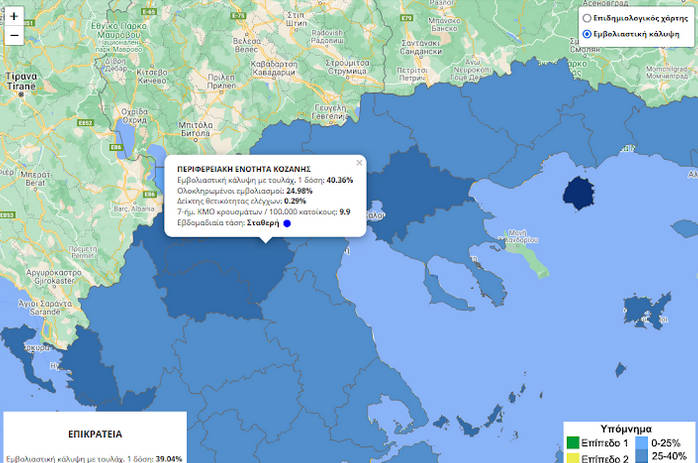Select Εμβολιαστική κάλυψη radio option

click(x=587, y=36)
